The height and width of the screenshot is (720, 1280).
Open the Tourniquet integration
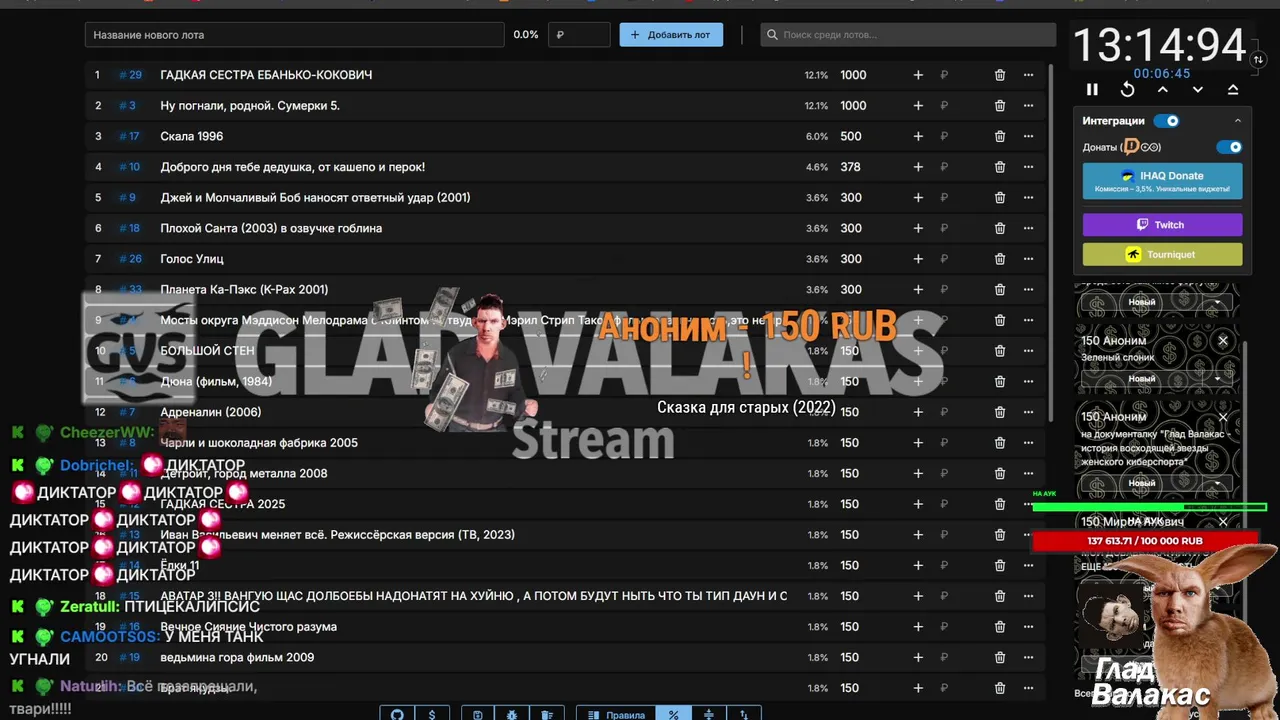(x=1162, y=254)
